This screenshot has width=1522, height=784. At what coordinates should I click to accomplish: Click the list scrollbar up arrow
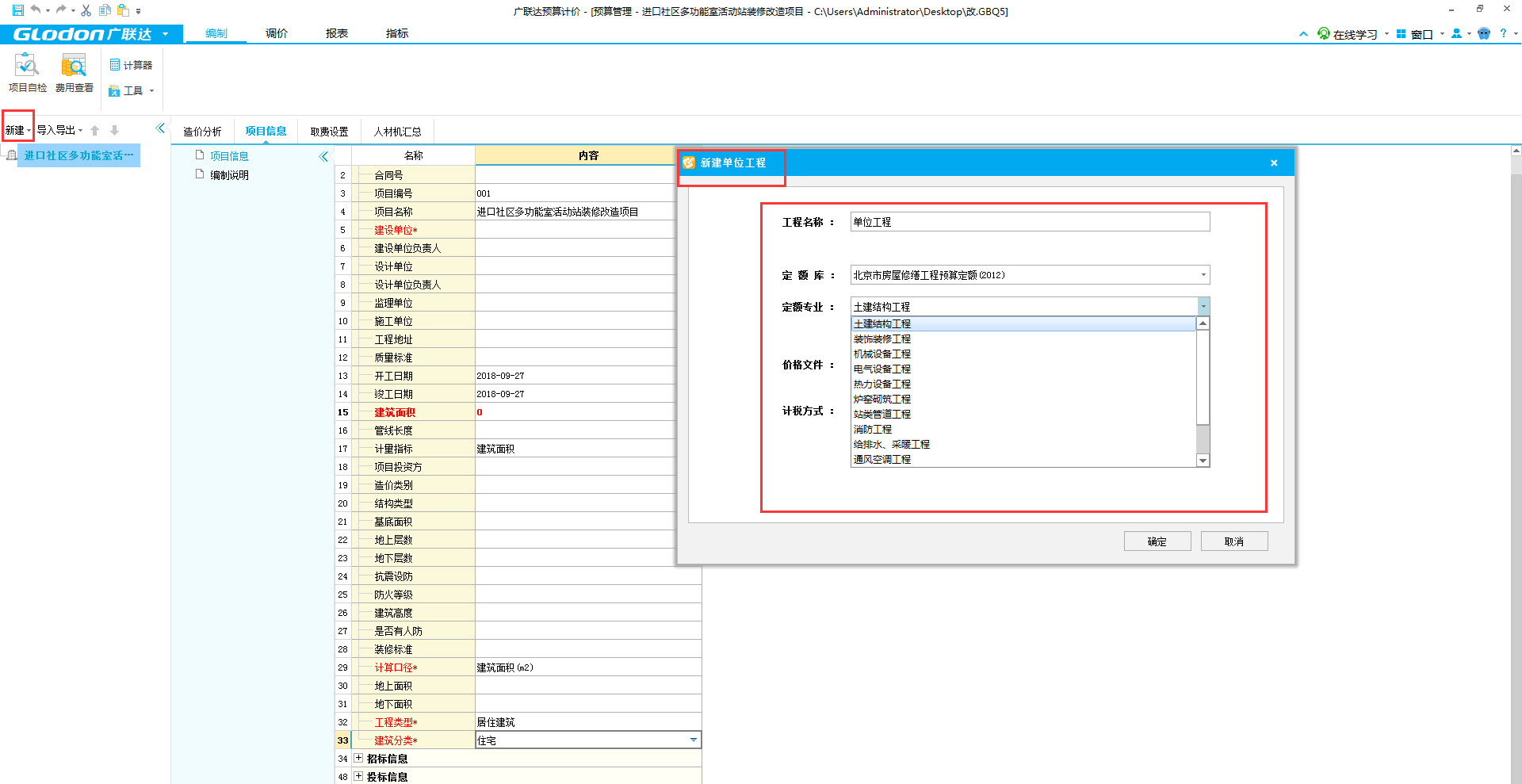point(1203,323)
